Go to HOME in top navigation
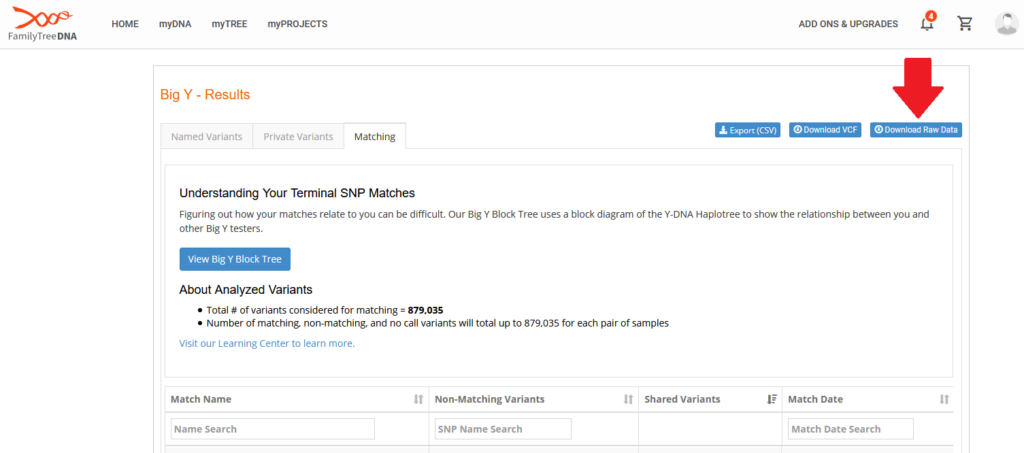This screenshot has height=453, width=1024. (125, 24)
